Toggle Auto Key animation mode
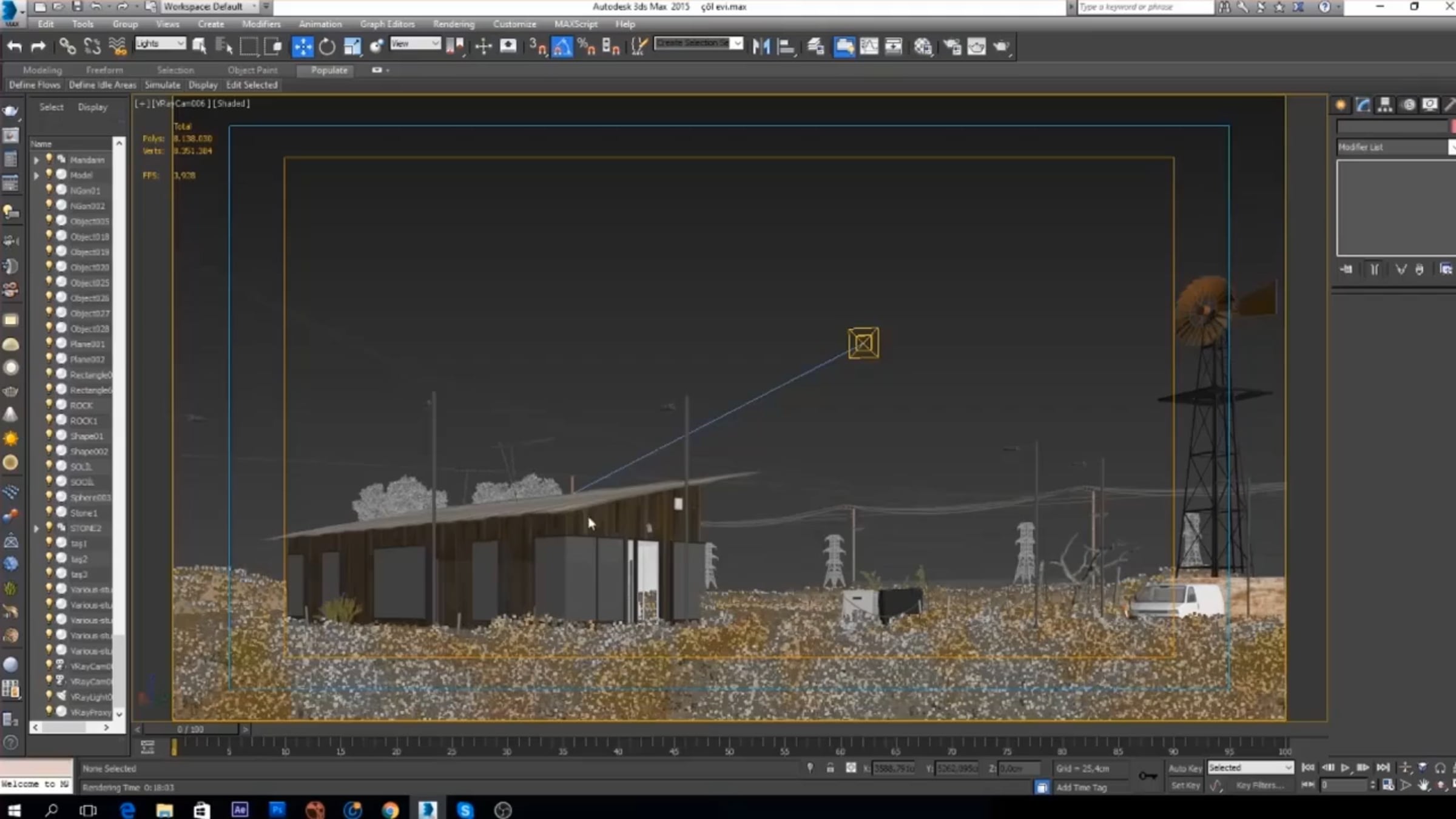The height and width of the screenshot is (819, 1456). click(x=1185, y=768)
